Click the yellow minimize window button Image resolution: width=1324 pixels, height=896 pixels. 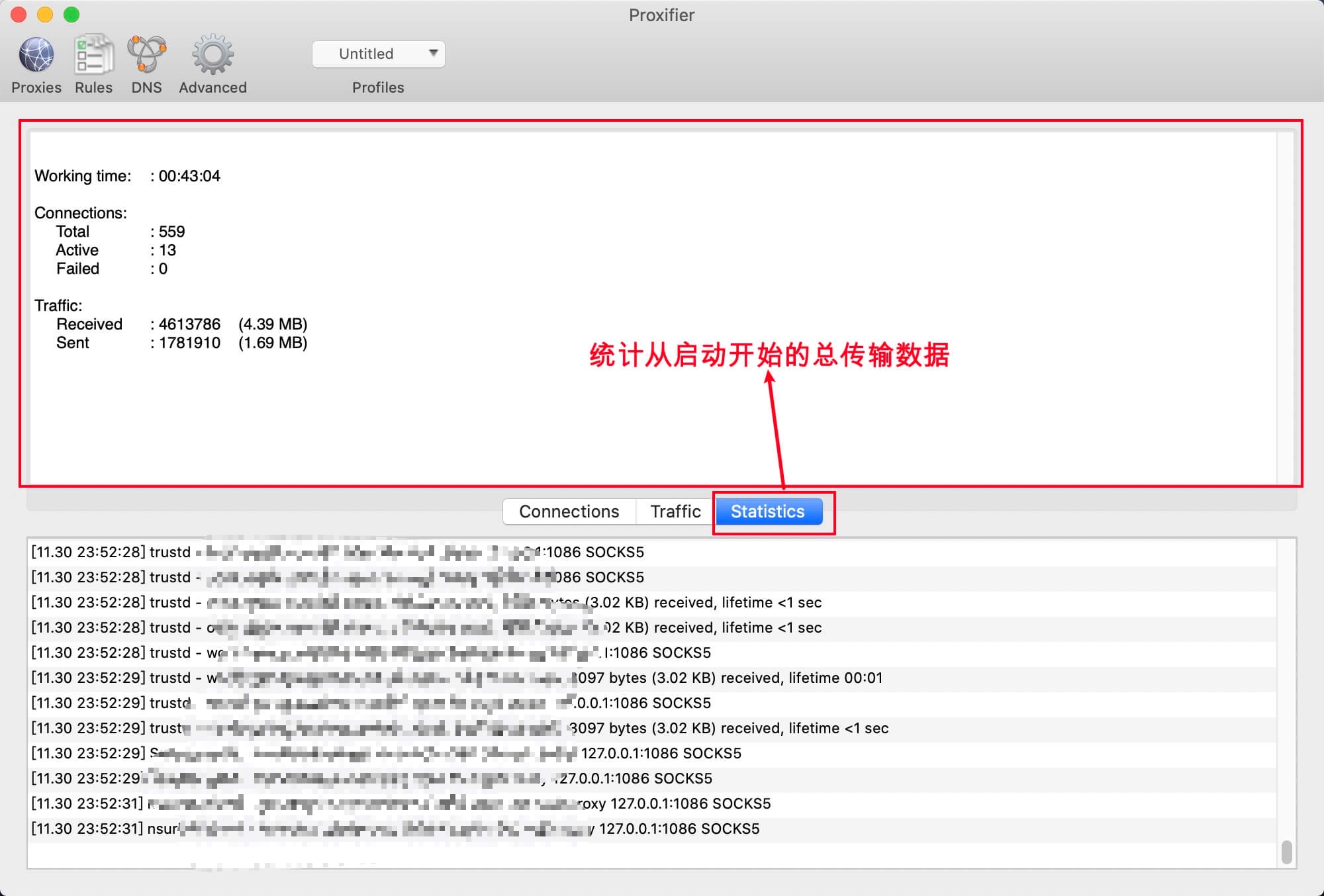45,15
